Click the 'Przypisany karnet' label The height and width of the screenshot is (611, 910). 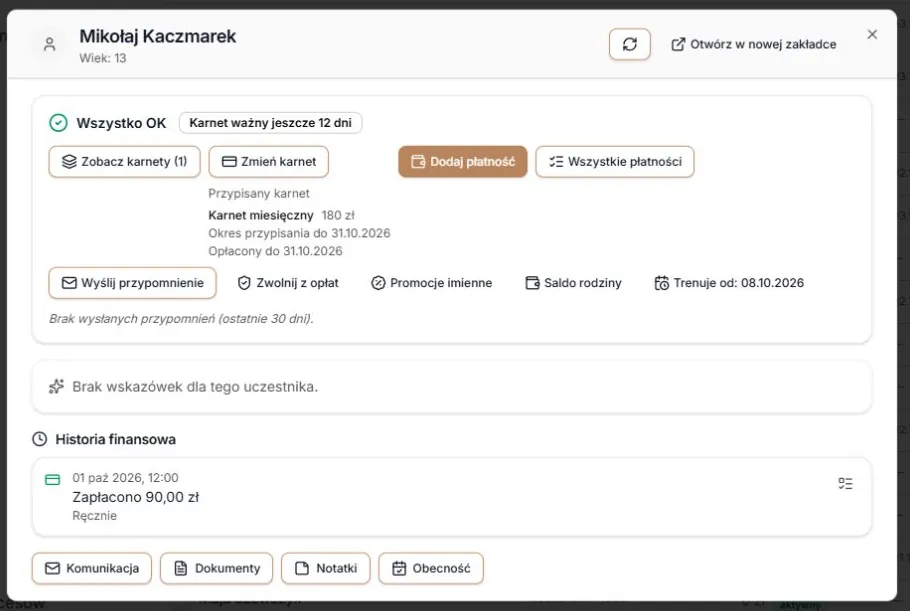pos(259,193)
